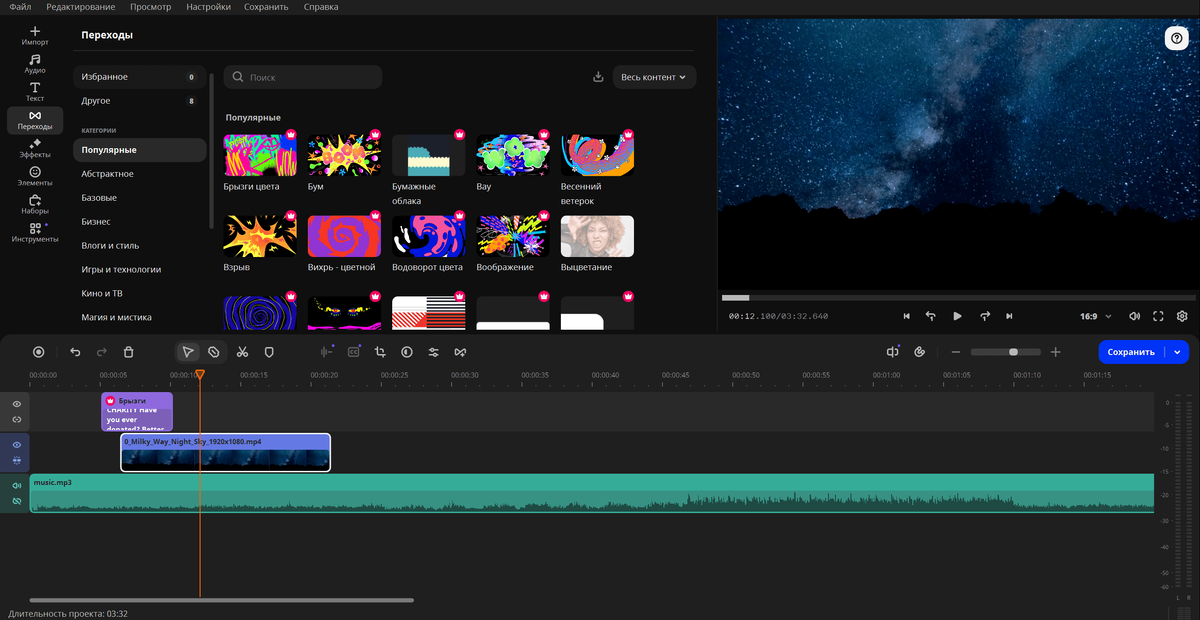Click the download icon next to search

[x=598, y=77]
